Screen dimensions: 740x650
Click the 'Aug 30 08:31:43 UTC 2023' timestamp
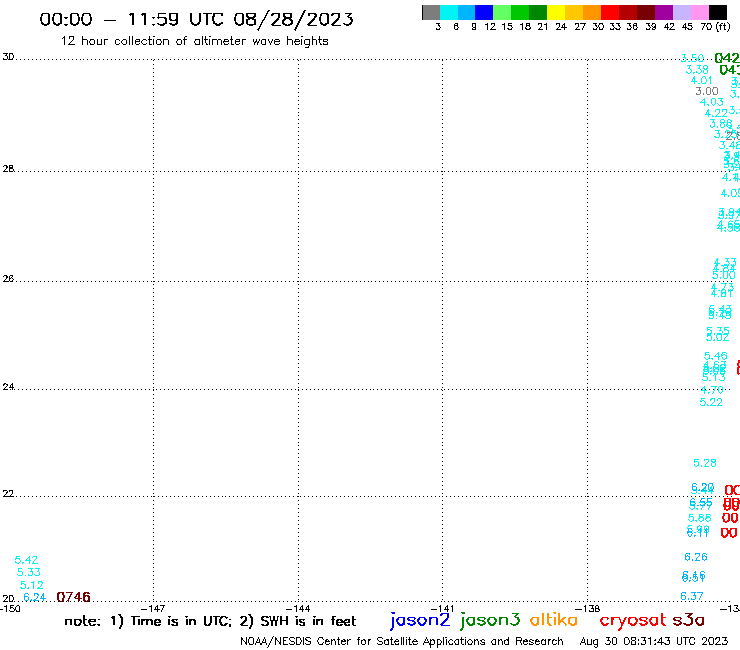click(654, 641)
